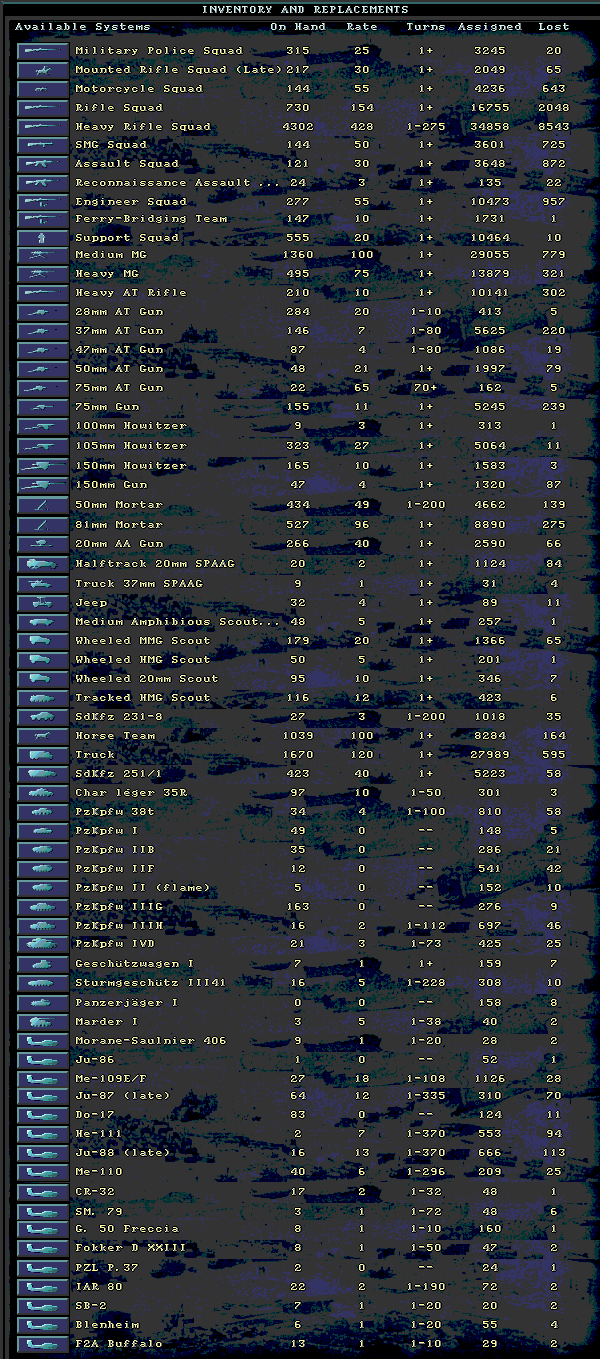
Task: Click the PzKpfw IVD icon
Action: tap(42, 944)
